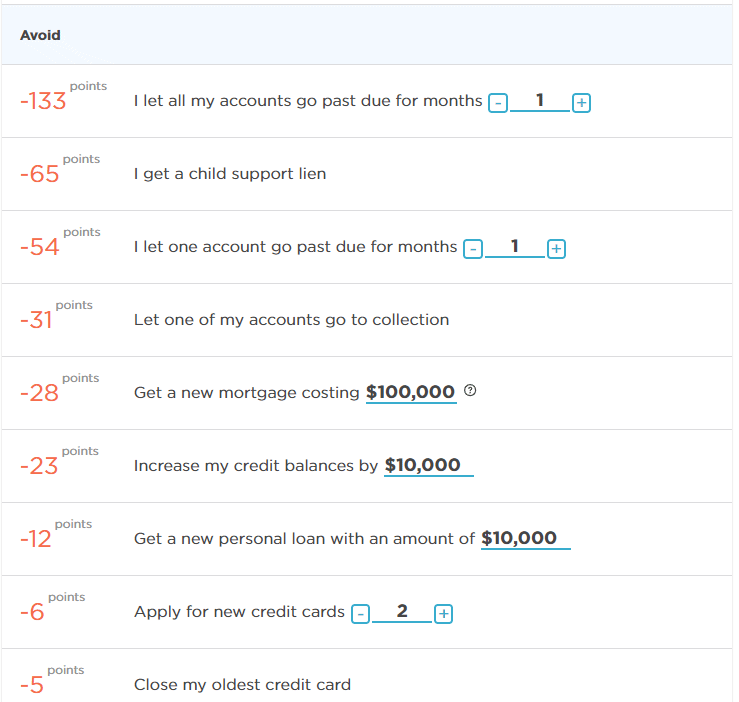Edit the personal loan $10,000 amount
The image size is (739, 702).
point(524,539)
